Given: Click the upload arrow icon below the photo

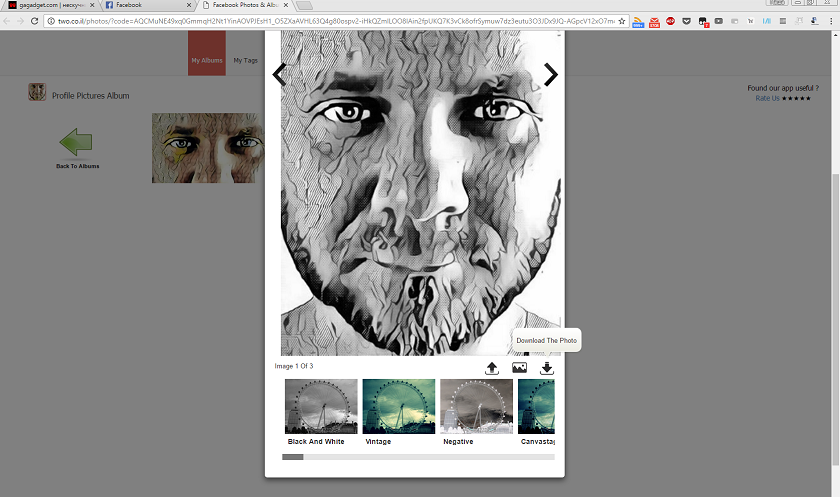Looking at the screenshot, I should point(492,368).
